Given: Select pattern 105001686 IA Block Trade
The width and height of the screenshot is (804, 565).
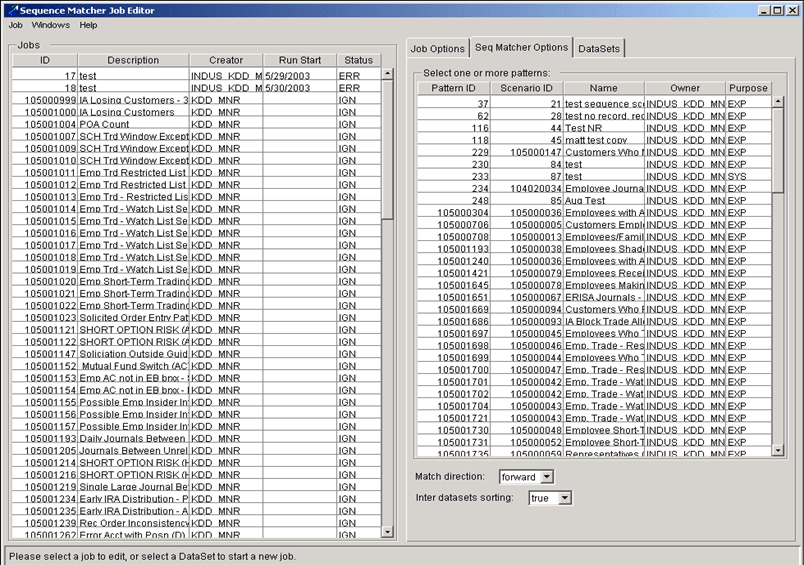Looking at the screenshot, I should [594, 321].
